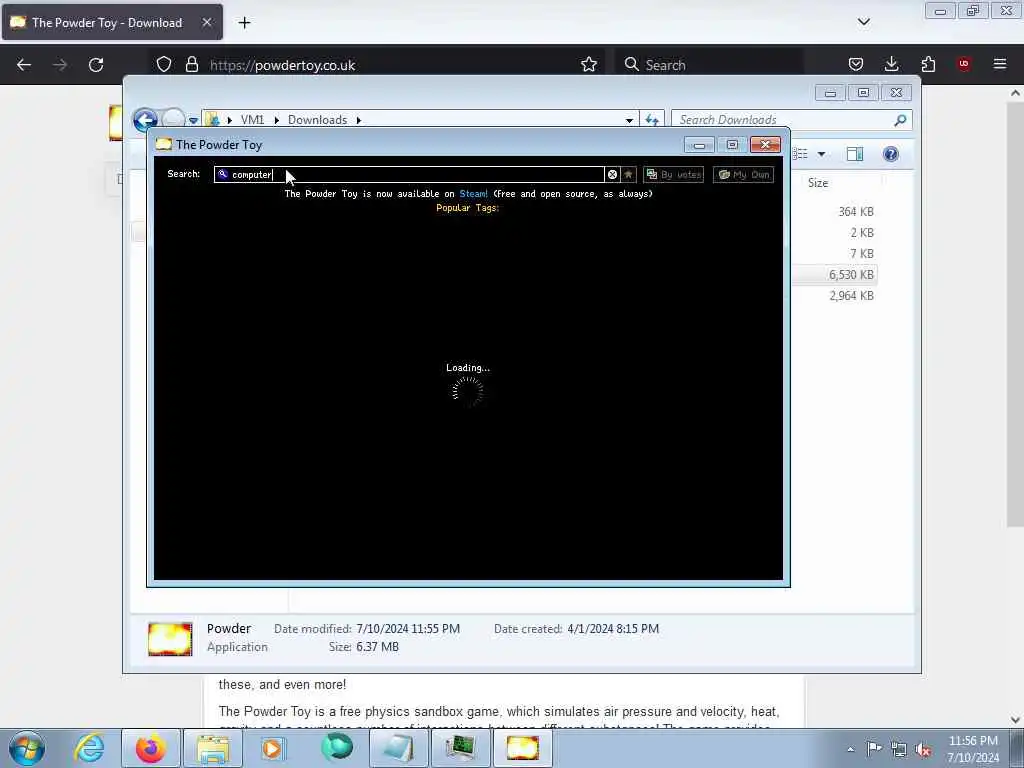Viewport: 1024px width, 768px height.
Task: Open the Windows Start menu
Action: point(27,748)
